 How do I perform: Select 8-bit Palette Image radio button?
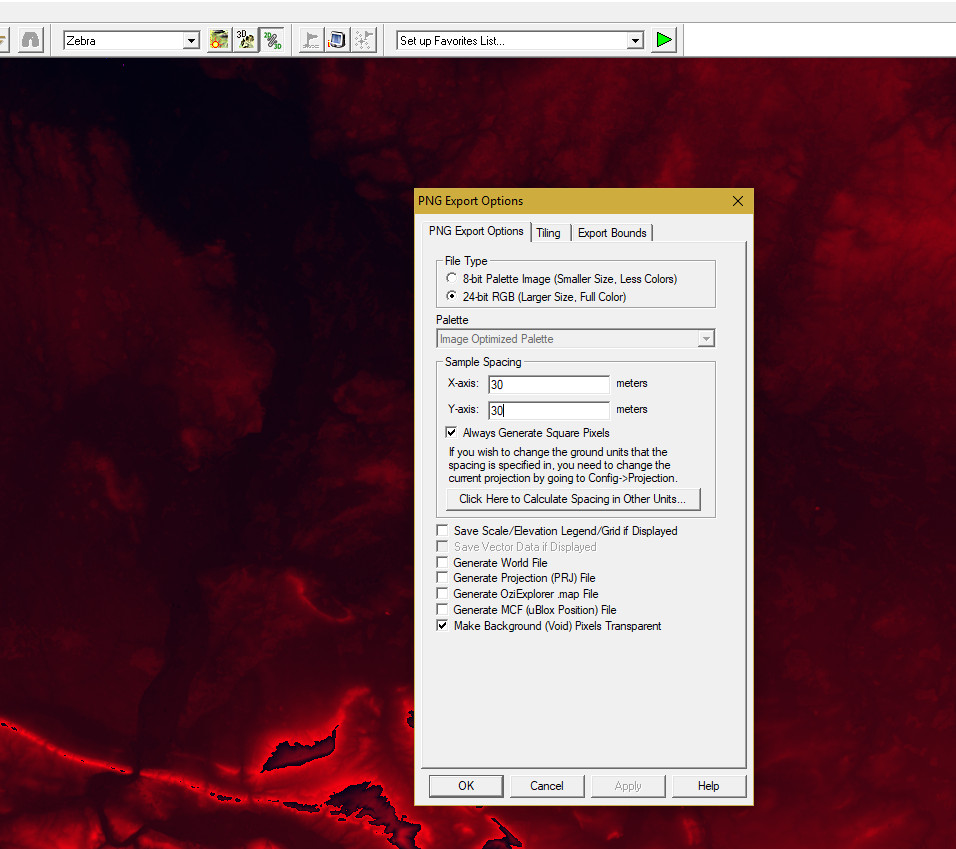[451, 279]
